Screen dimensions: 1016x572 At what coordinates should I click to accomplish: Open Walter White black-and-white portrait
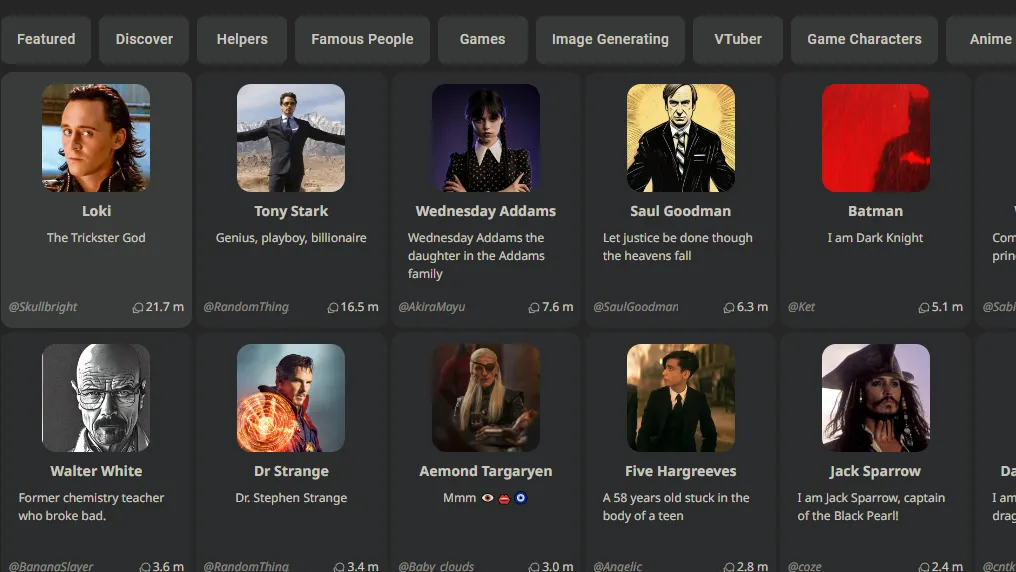click(96, 398)
